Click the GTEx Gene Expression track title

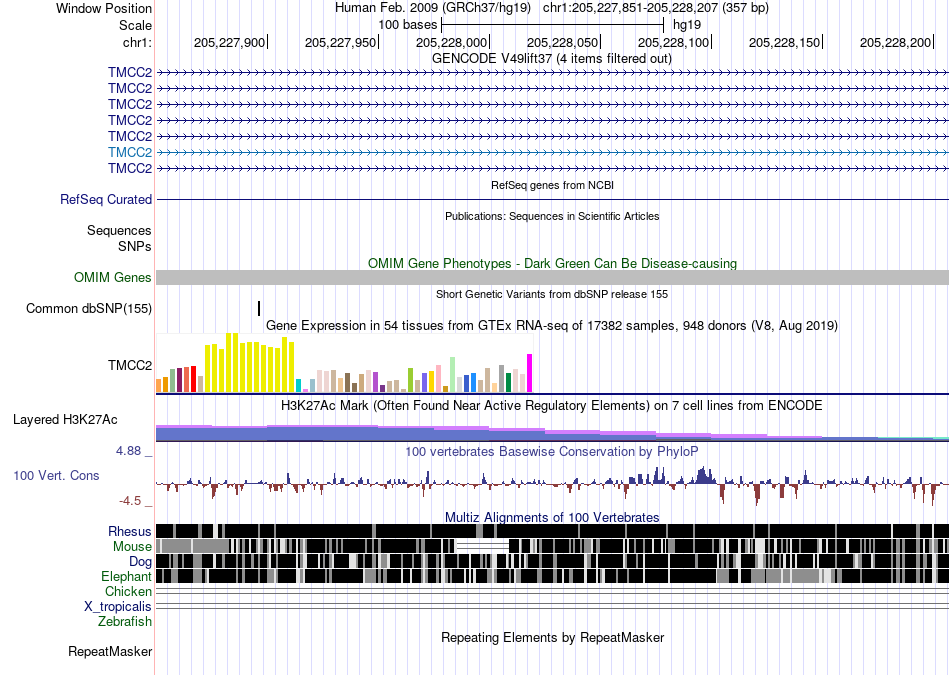[552, 325]
